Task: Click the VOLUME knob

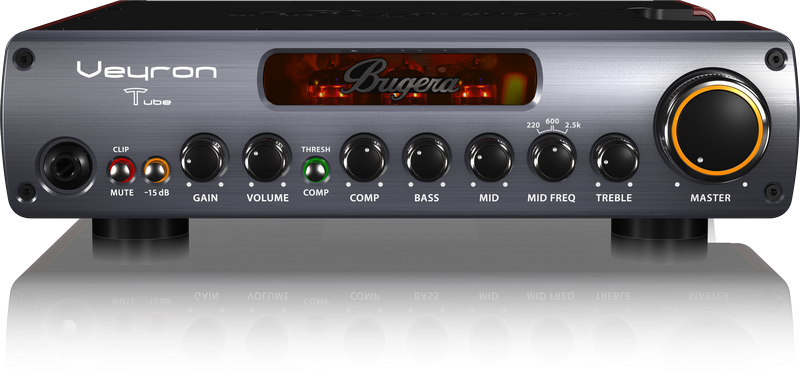Action: [x=267, y=158]
